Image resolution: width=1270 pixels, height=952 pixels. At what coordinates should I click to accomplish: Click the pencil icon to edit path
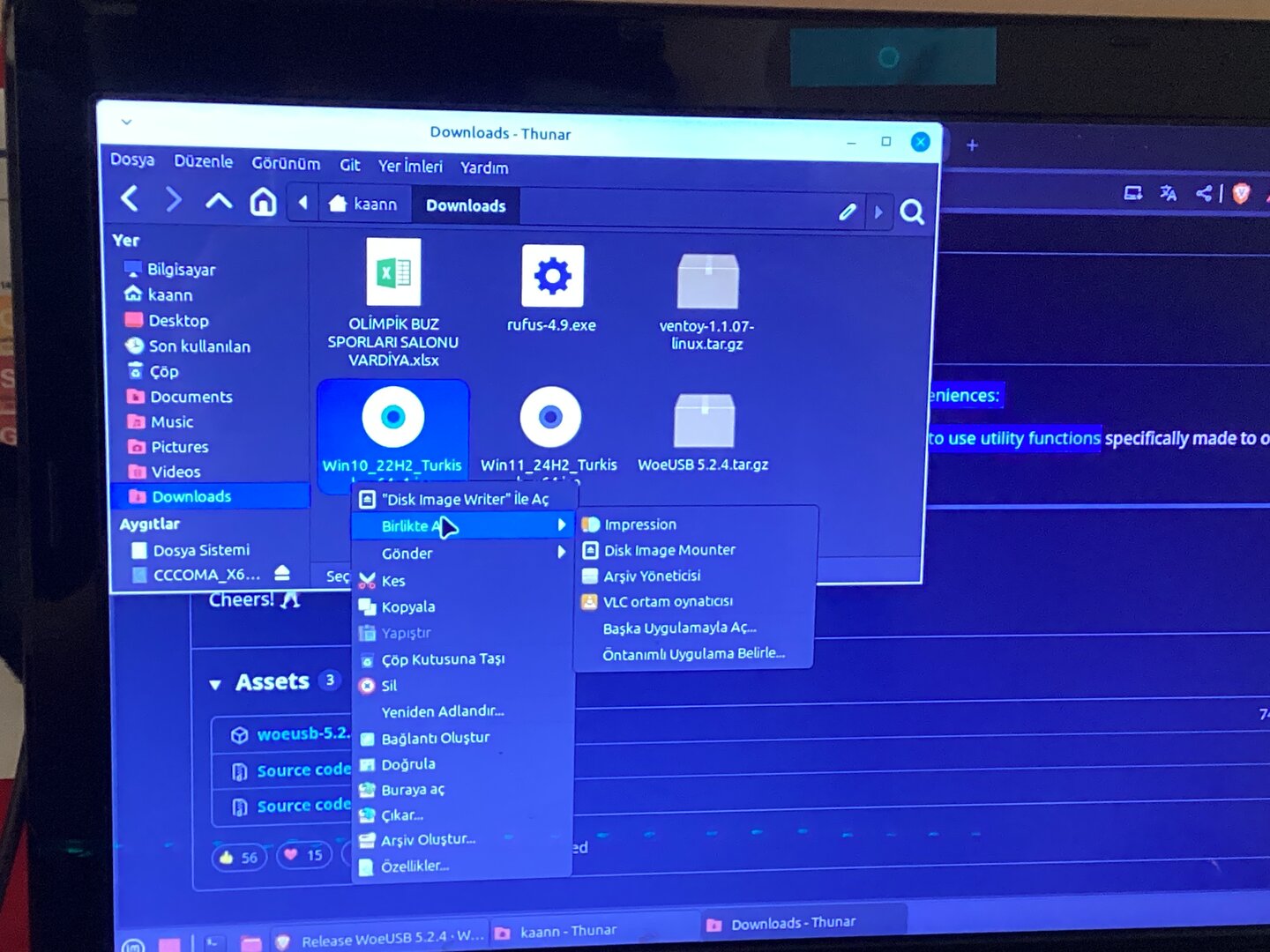(848, 212)
